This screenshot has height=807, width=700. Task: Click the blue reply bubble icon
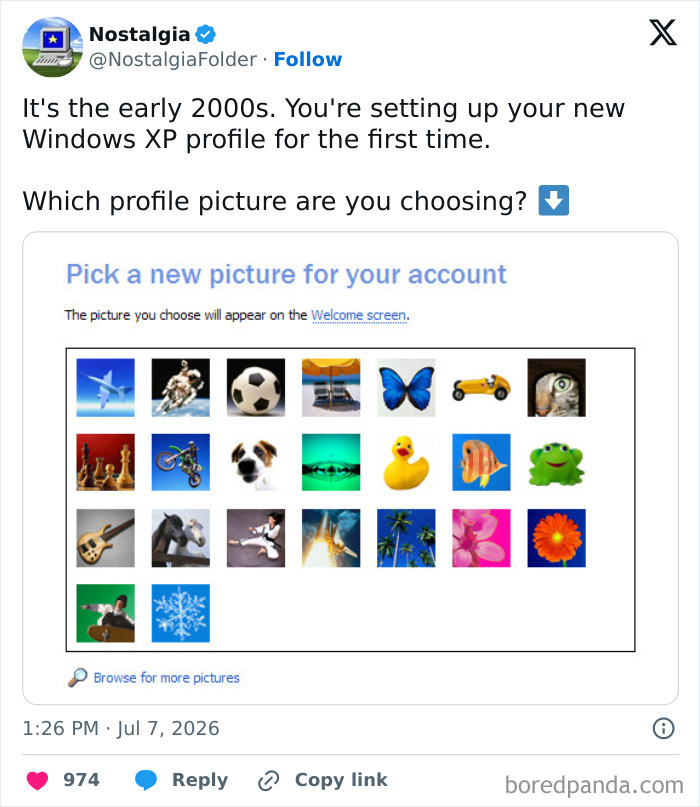coord(146,780)
